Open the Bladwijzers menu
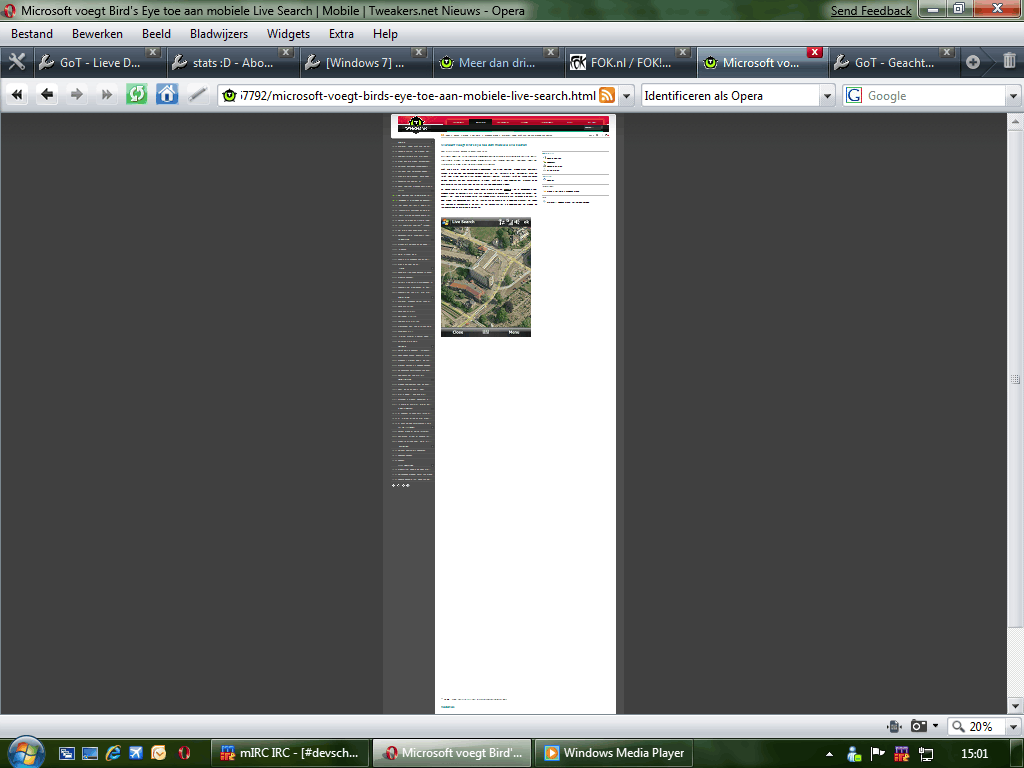This screenshot has height=768, width=1024. 219,34
